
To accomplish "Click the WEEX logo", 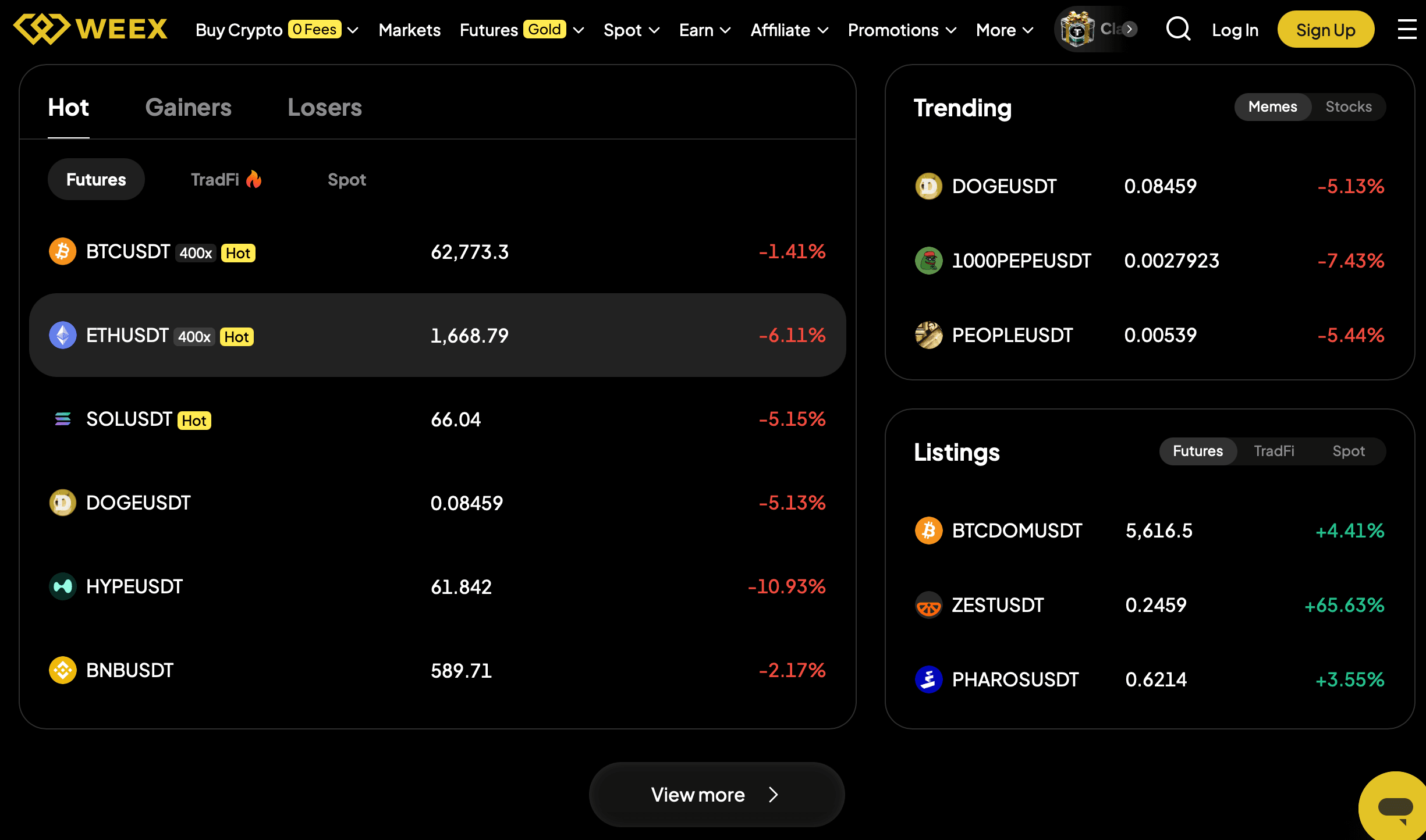I will point(90,29).
